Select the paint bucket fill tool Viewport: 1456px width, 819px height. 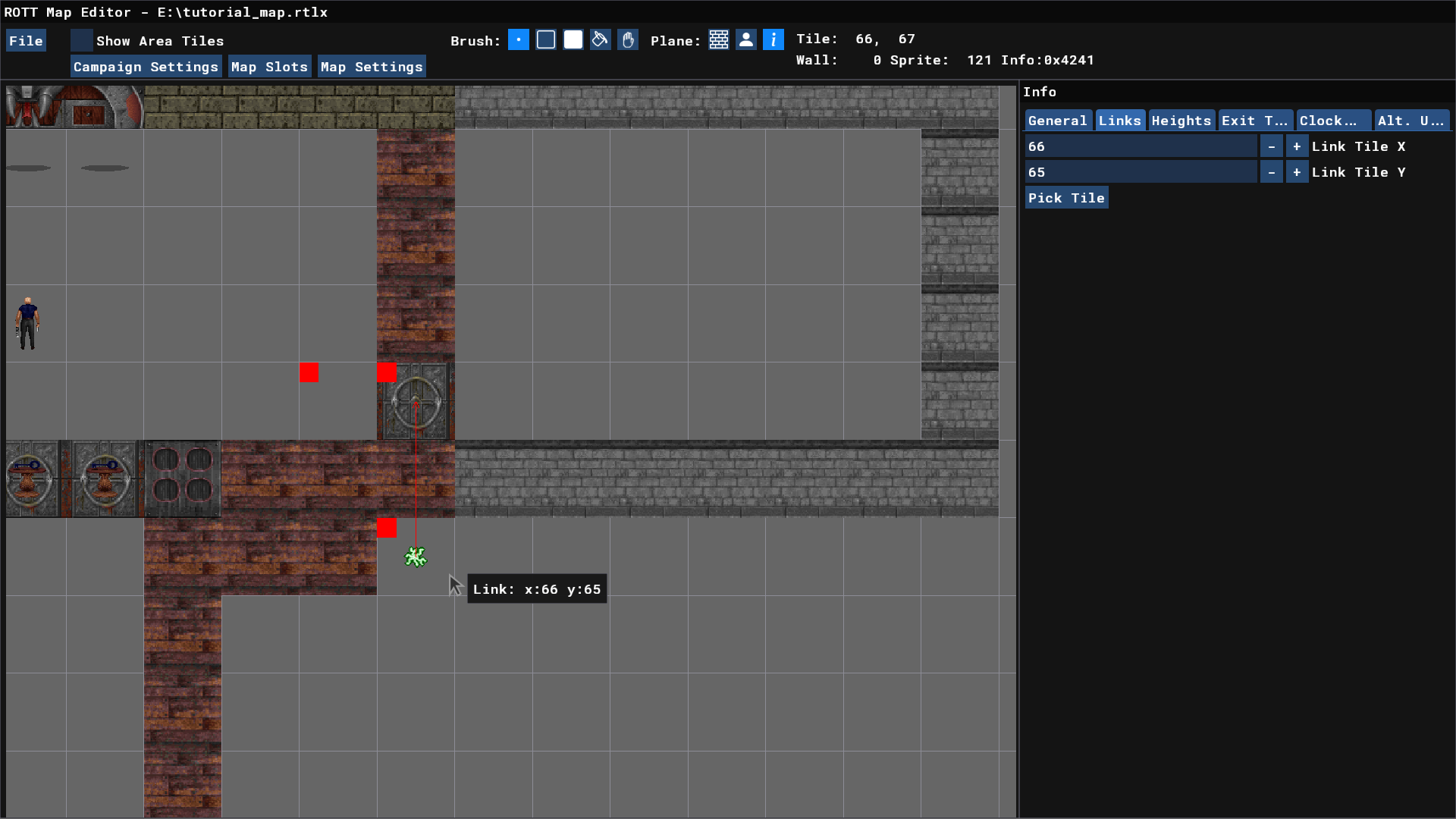pos(601,40)
